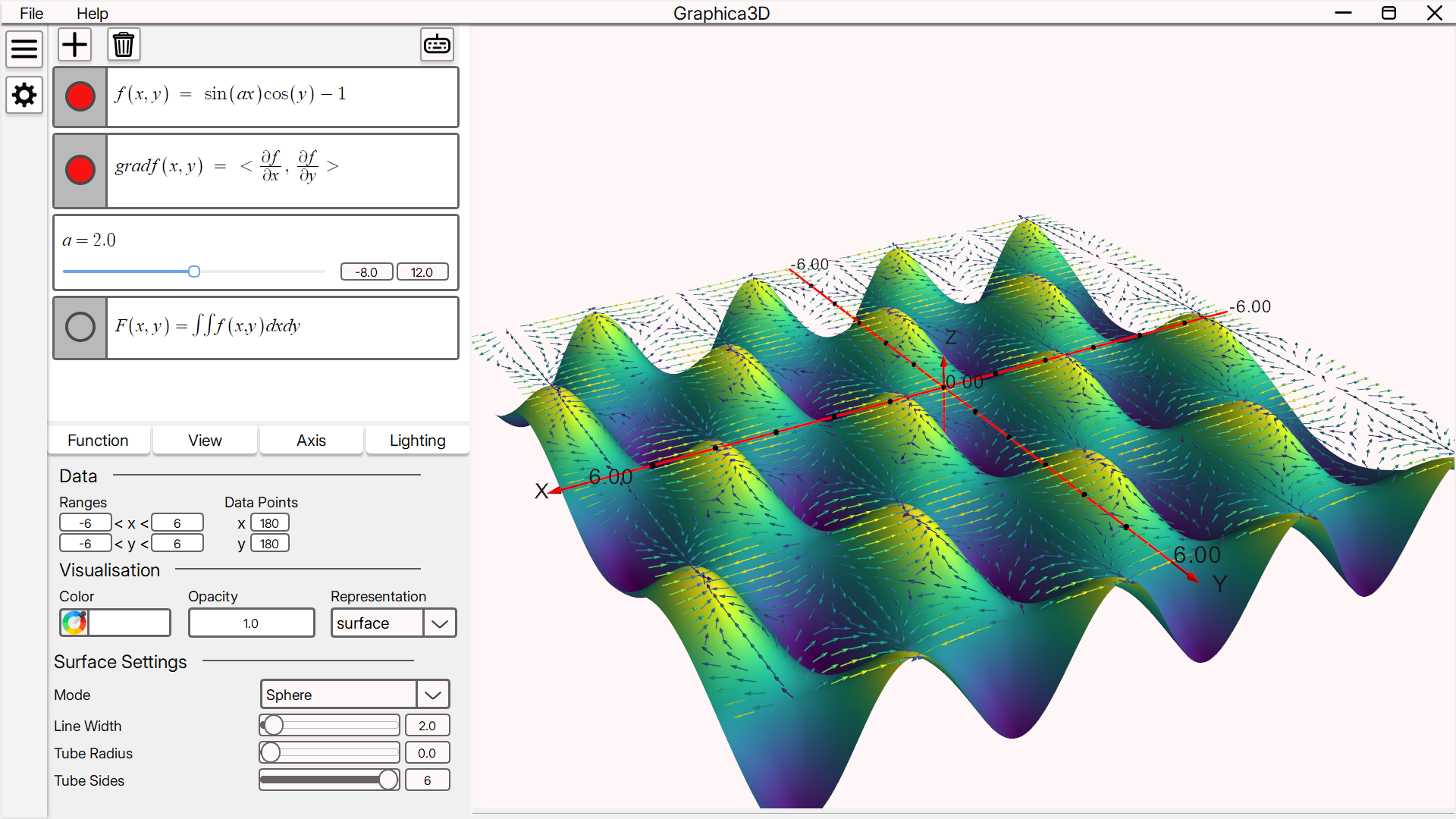Click the Line Width slider knob
1456x819 pixels.
[x=274, y=726]
